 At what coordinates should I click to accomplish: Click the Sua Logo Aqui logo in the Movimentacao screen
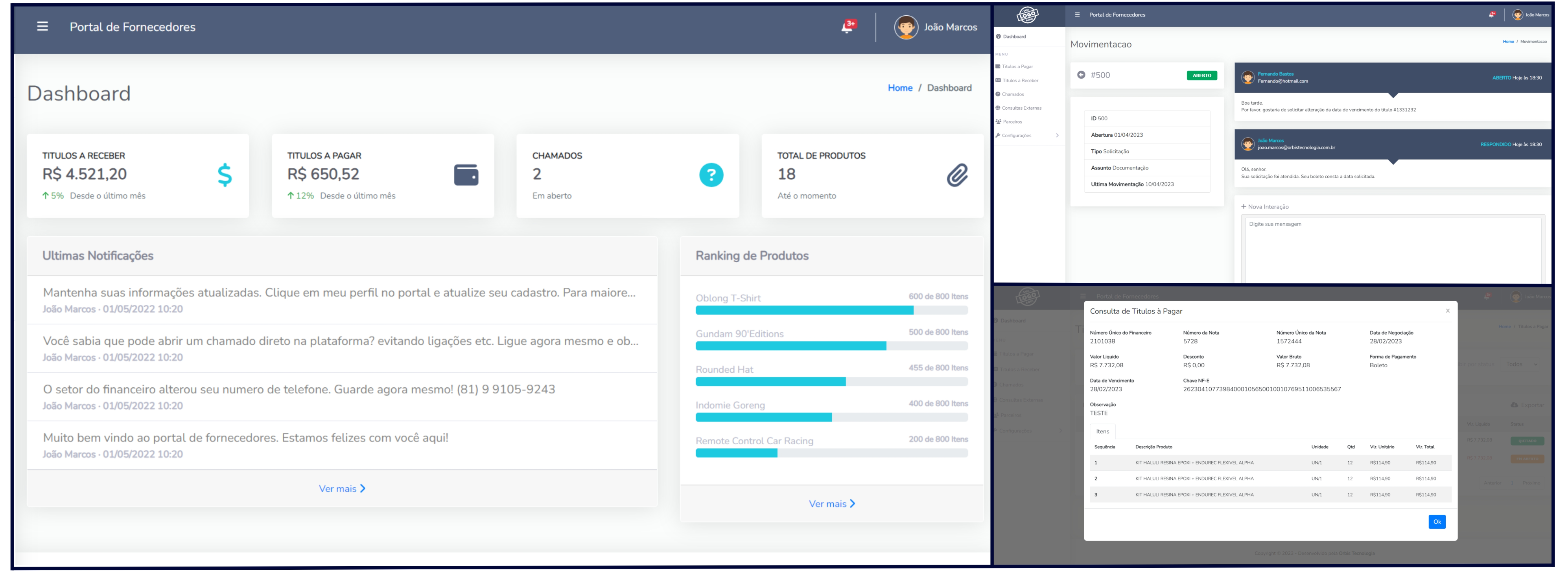point(1028,15)
